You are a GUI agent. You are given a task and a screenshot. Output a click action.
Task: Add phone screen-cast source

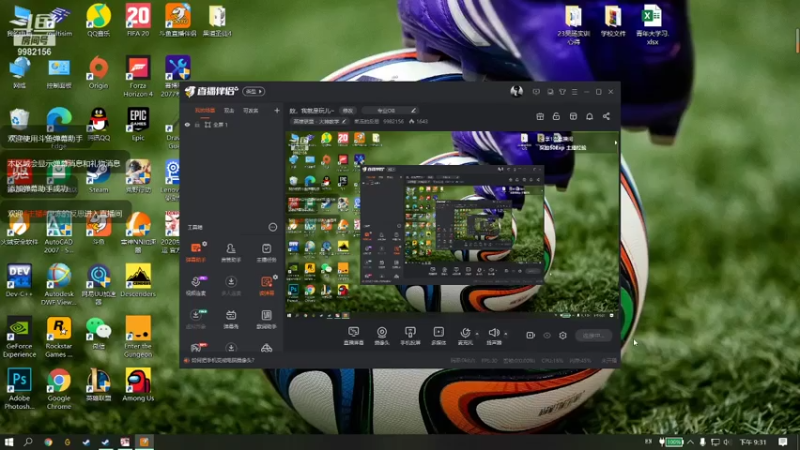(x=410, y=336)
